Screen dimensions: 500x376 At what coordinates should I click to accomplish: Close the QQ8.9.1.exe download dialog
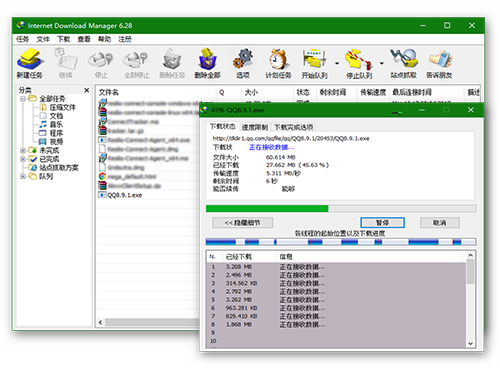[471, 110]
